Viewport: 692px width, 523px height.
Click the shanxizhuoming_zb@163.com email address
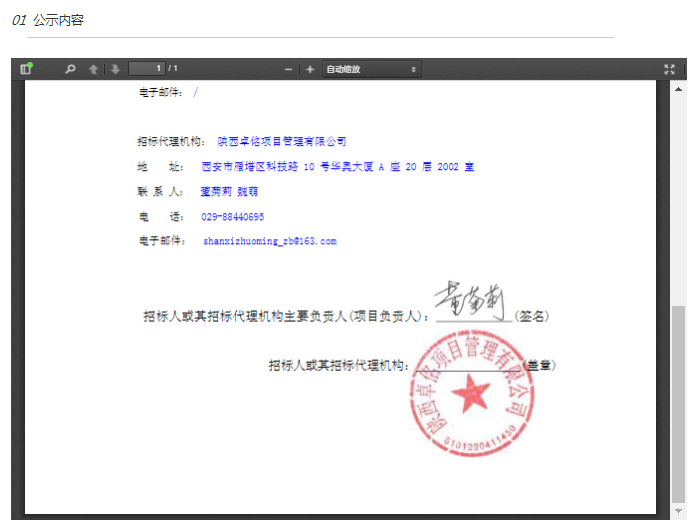pos(270,241)
